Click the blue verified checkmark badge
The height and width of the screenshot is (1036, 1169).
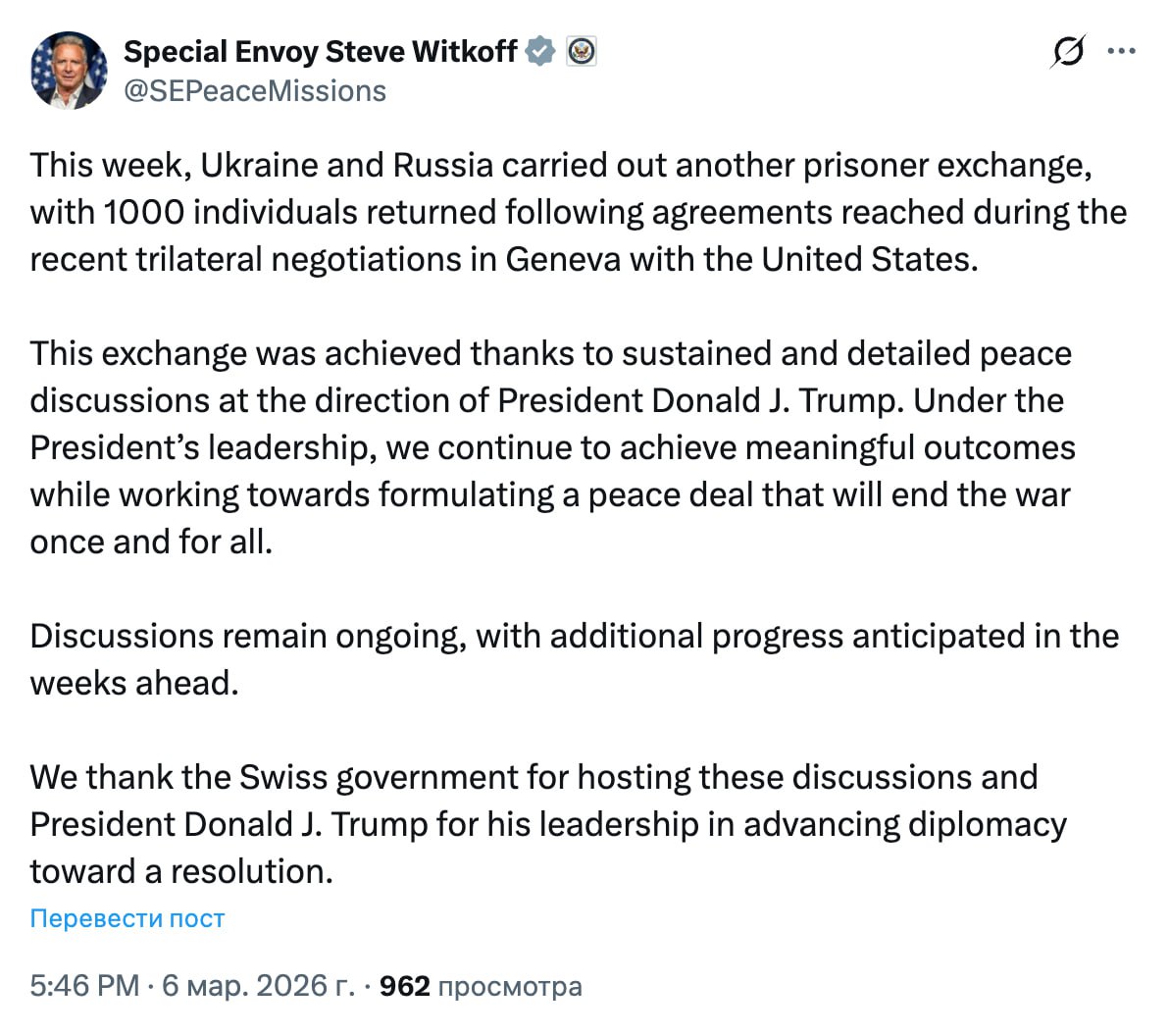[x=540, y=51]
